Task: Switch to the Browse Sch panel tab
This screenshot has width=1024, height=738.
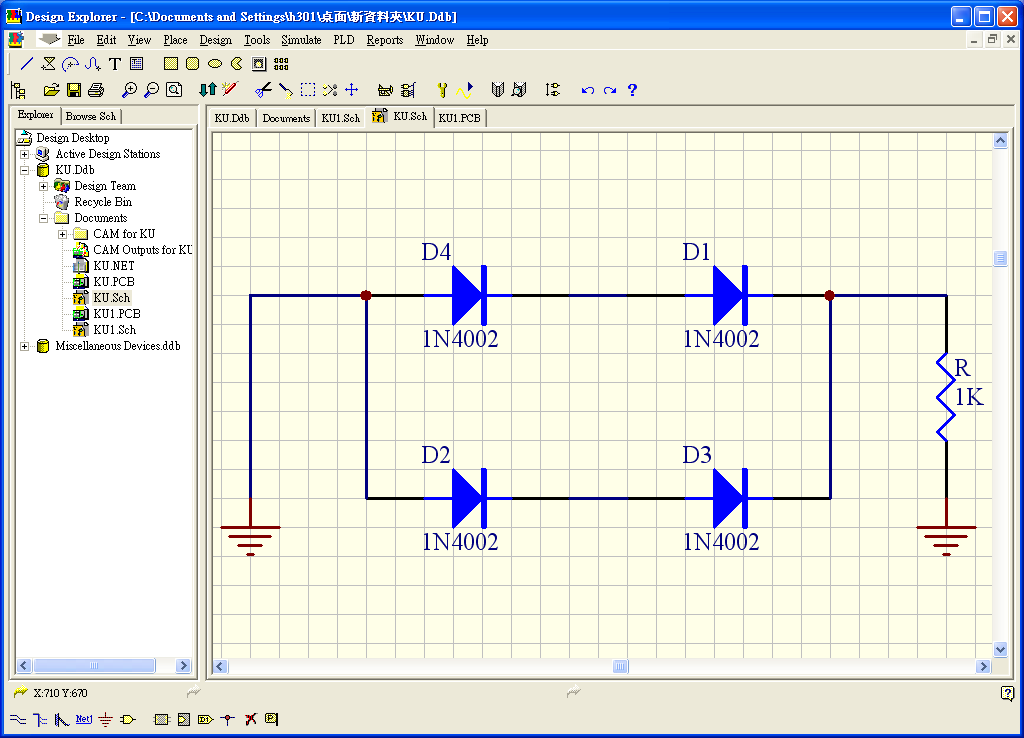Action: 91,116
